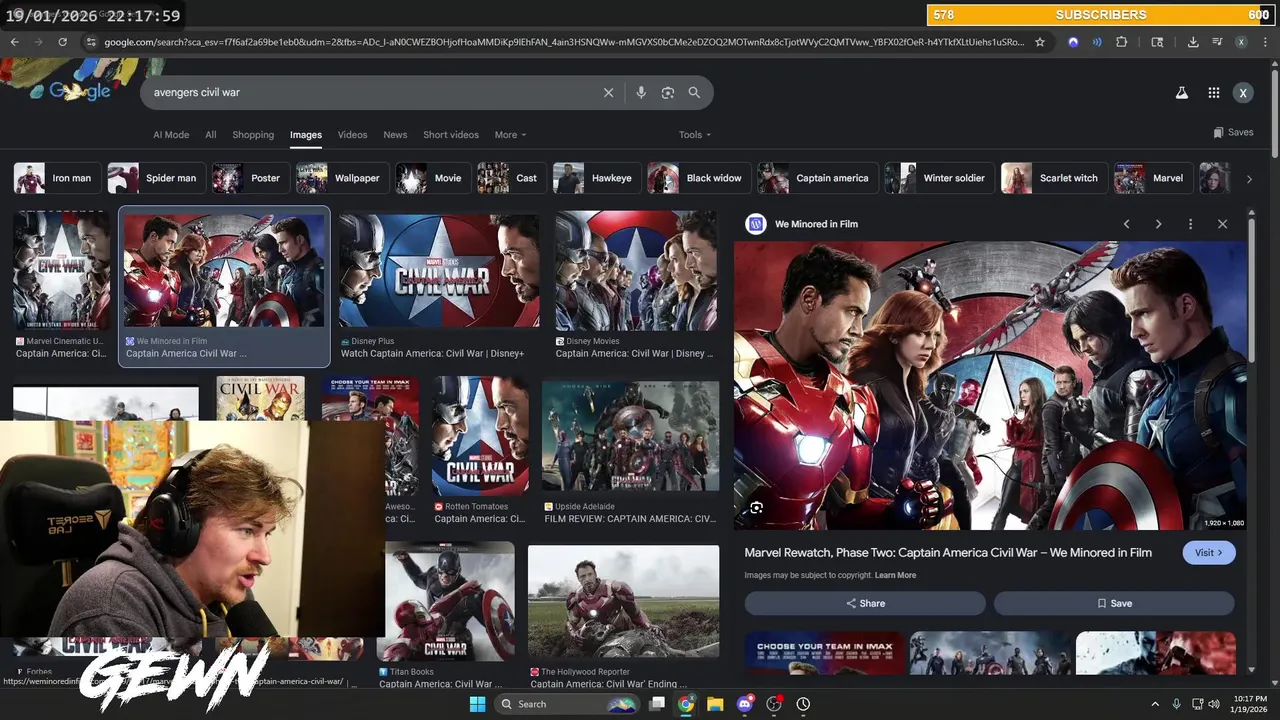
Task: Switch to Shopping tab
Action: [253, 135]
